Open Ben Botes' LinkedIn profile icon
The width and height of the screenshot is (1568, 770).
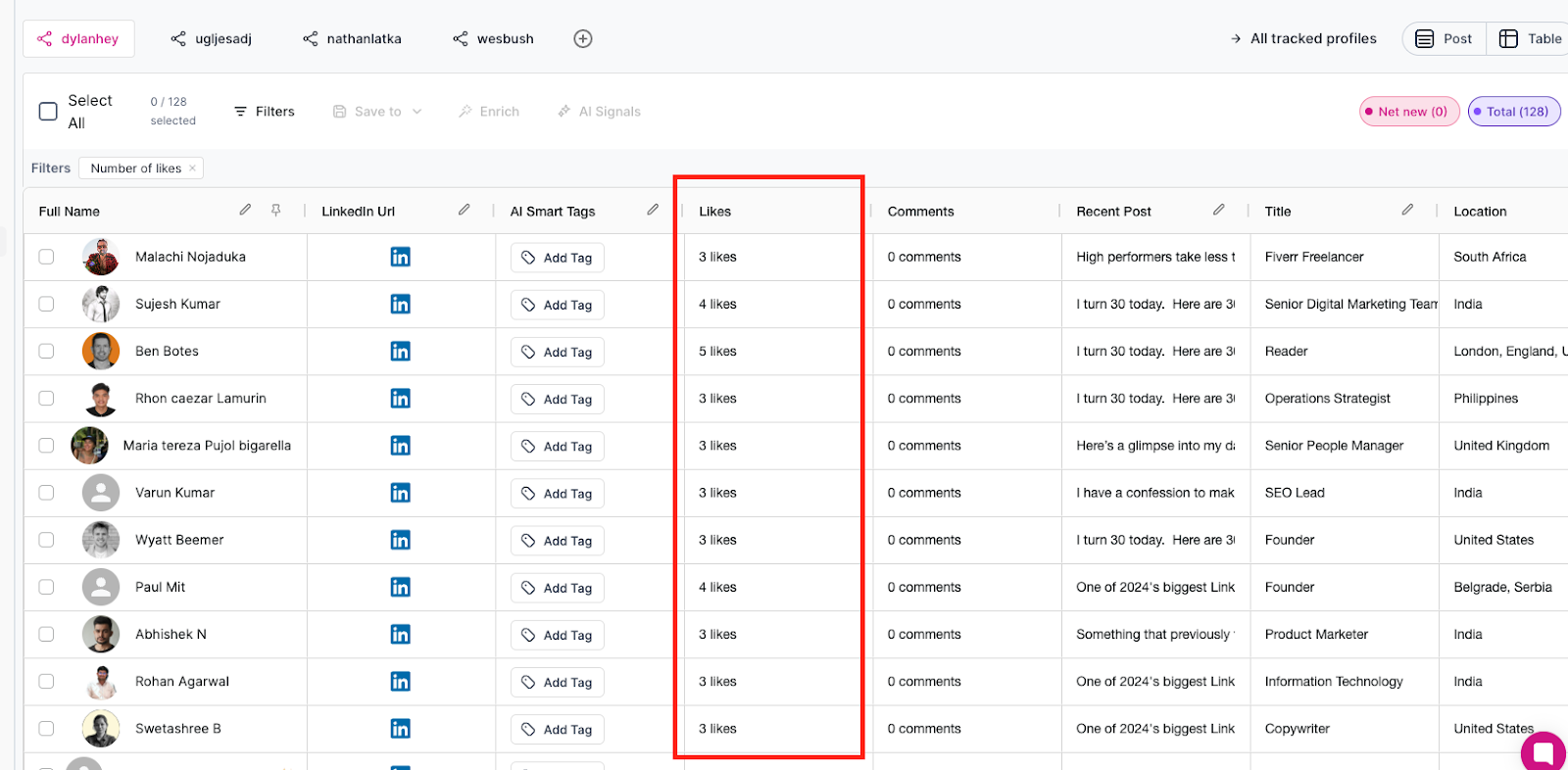[x=400, y=351]
